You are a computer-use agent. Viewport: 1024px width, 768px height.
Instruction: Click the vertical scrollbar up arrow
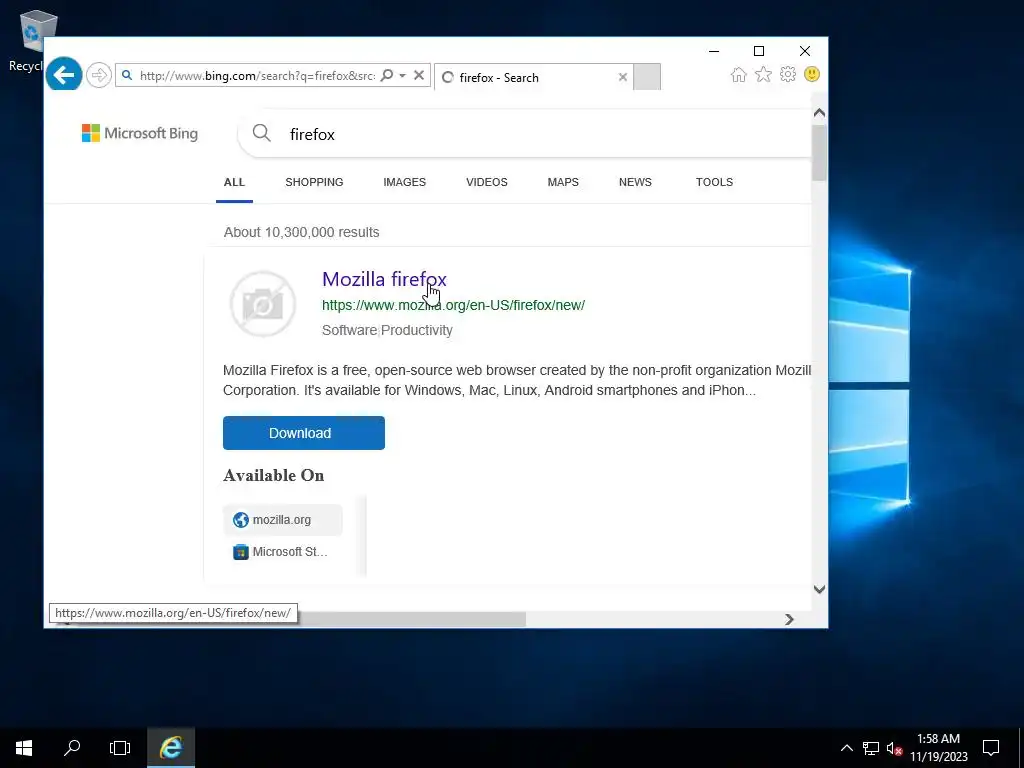point(820,113)
